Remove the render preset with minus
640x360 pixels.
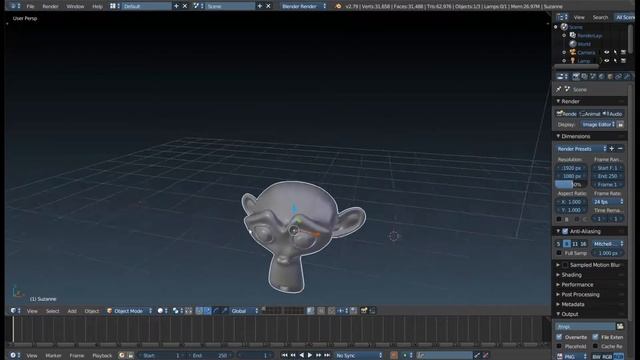click(620, 149)
